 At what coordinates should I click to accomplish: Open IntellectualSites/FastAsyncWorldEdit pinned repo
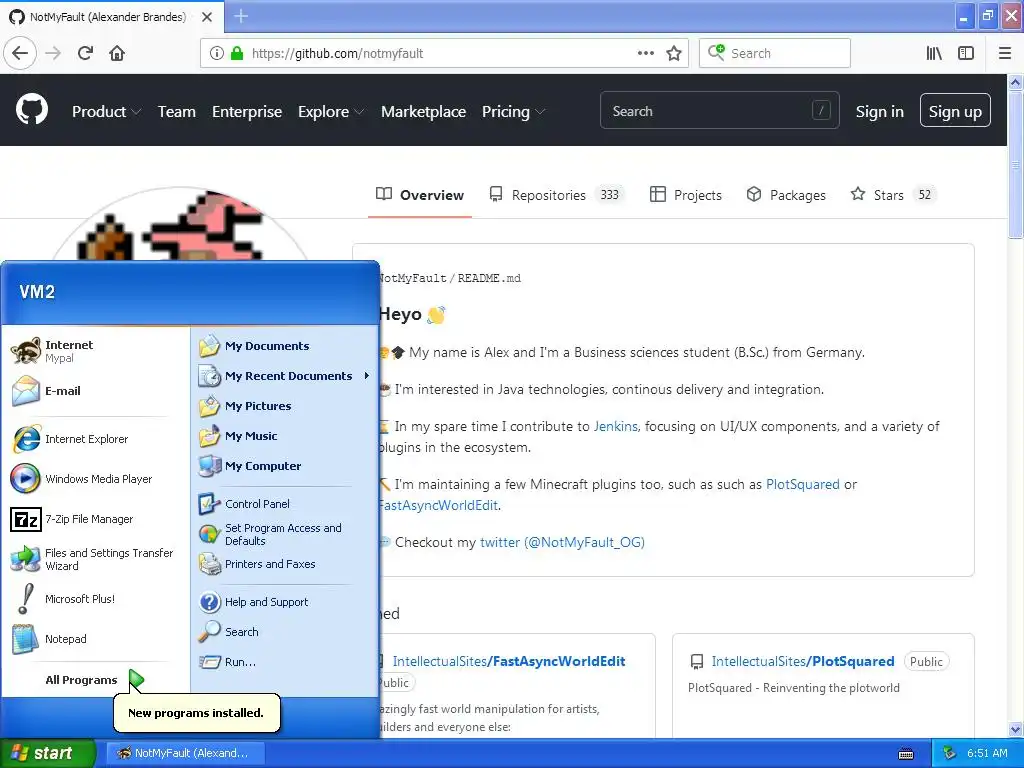pos(509,662)
